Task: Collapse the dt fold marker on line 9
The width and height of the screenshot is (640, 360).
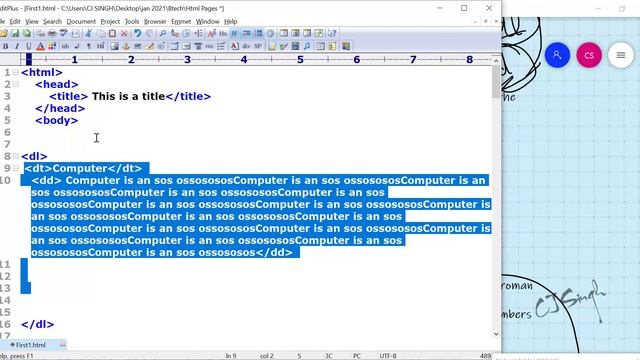Action: coord(16,168)
